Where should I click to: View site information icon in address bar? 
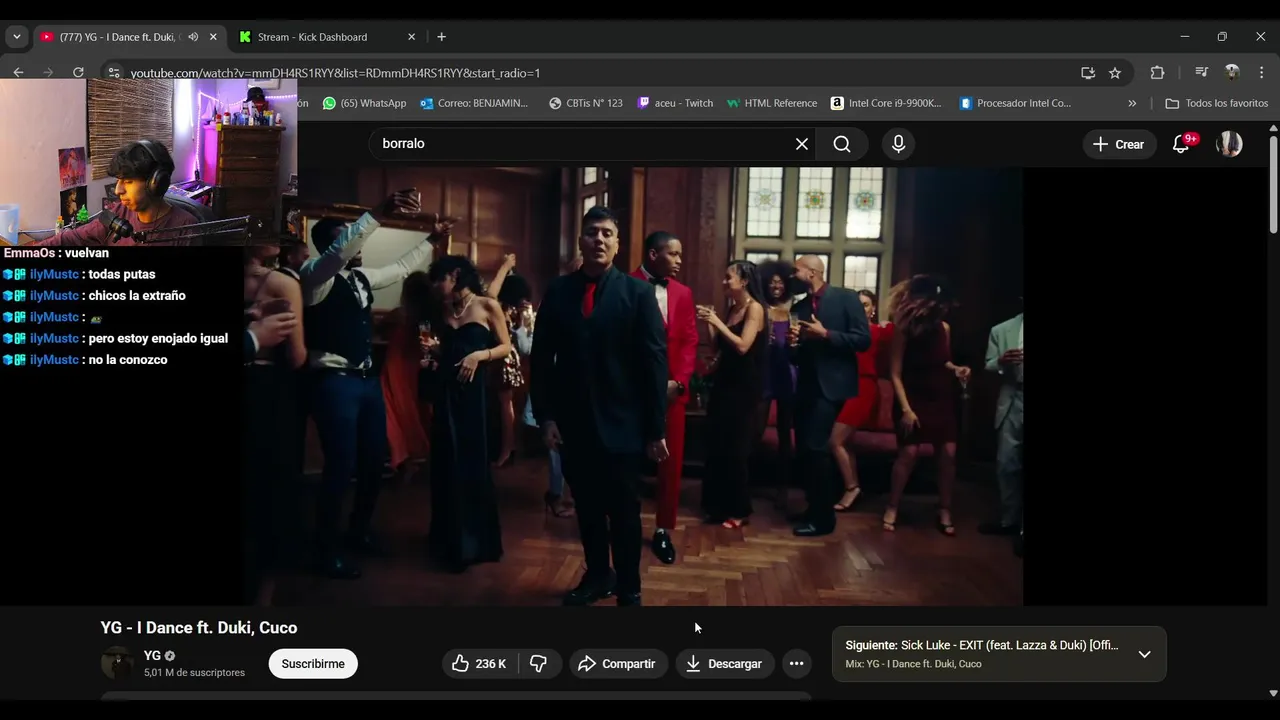(x=114, y=72)
